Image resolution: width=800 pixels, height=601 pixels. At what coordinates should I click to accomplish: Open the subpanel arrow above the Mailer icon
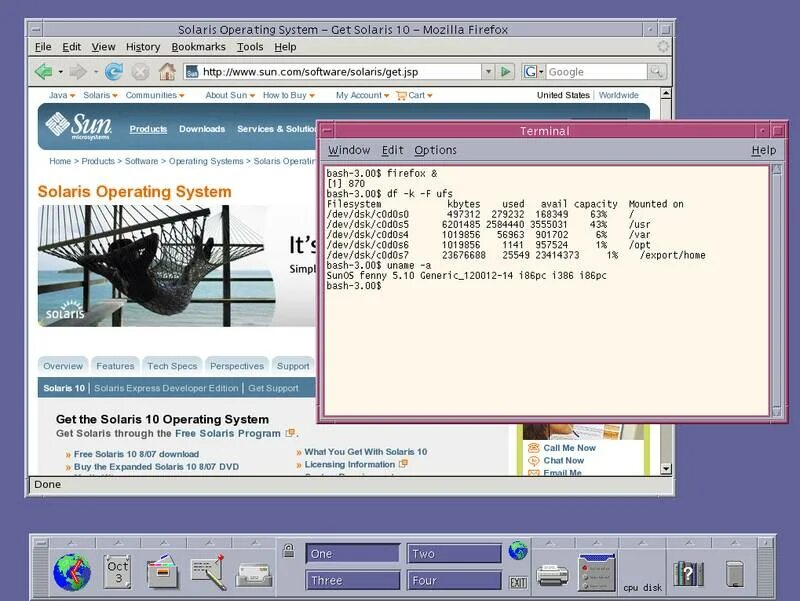pos(254,543)
